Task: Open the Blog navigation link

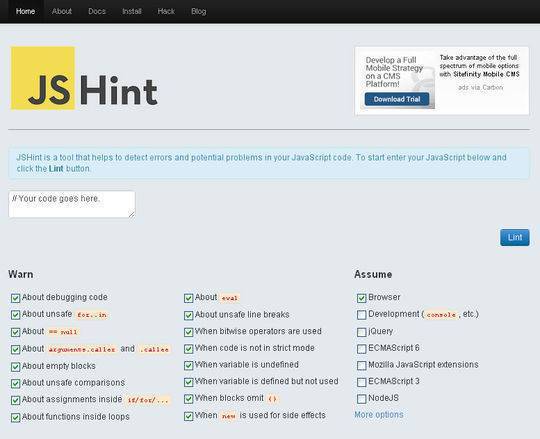Action: (x=199, y=11)
